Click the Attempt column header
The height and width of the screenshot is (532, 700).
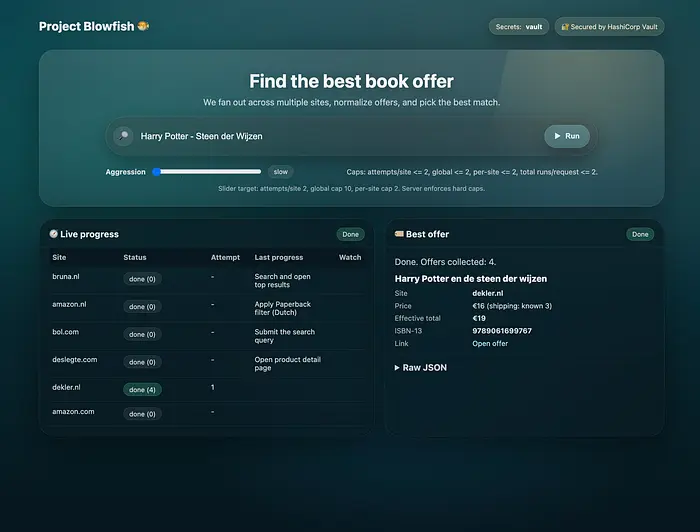click(x=225, y=257)
